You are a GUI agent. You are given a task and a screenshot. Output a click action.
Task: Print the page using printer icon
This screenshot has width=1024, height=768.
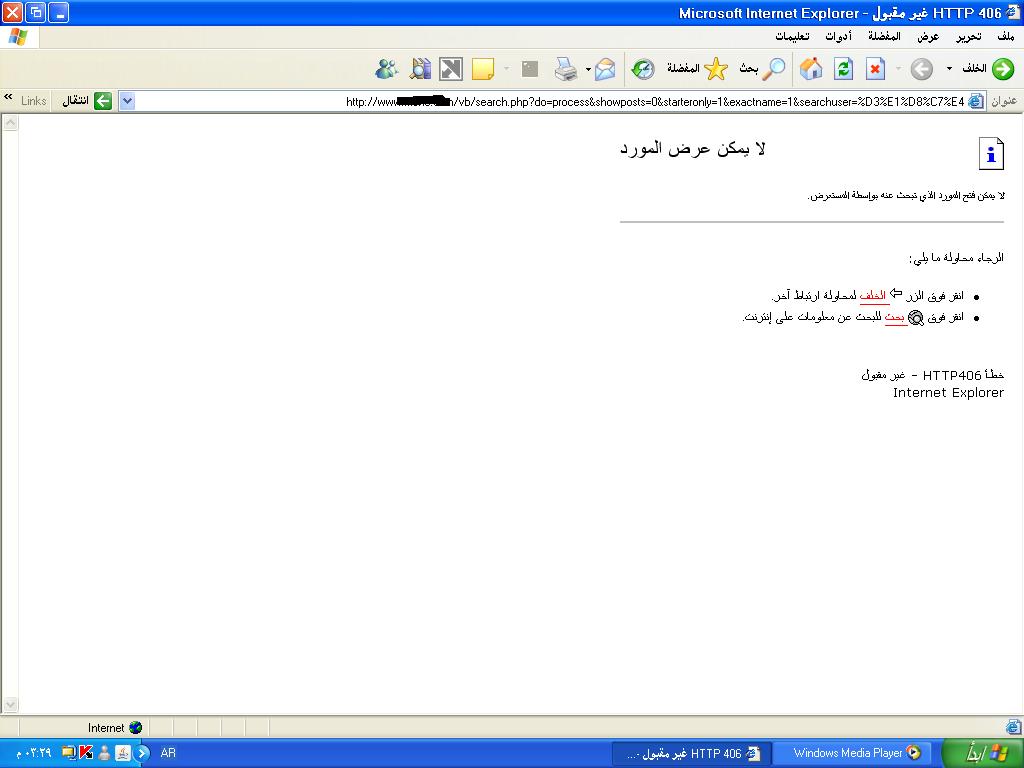(x=566, y=69)
